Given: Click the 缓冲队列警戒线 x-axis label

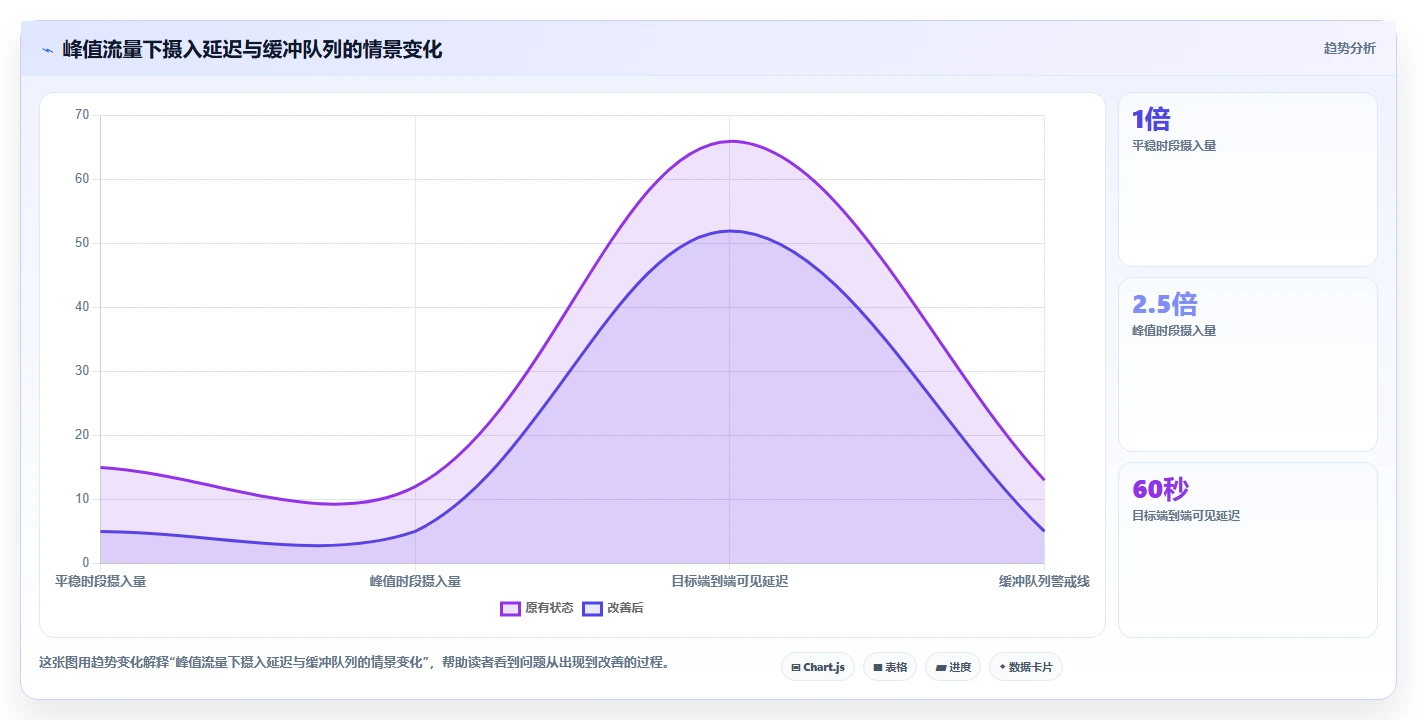Looking at the screenshot, I should [x=1044, y=581].
